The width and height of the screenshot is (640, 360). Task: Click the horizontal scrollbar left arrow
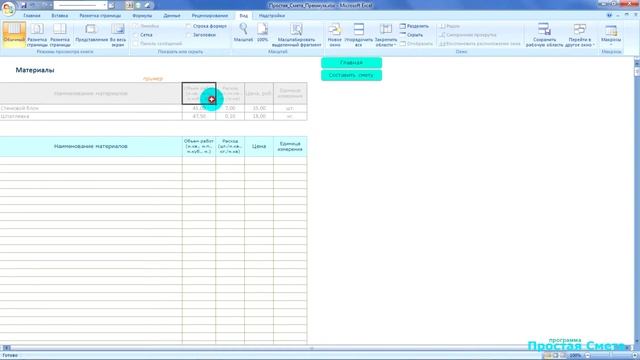(x=7, y=348)
